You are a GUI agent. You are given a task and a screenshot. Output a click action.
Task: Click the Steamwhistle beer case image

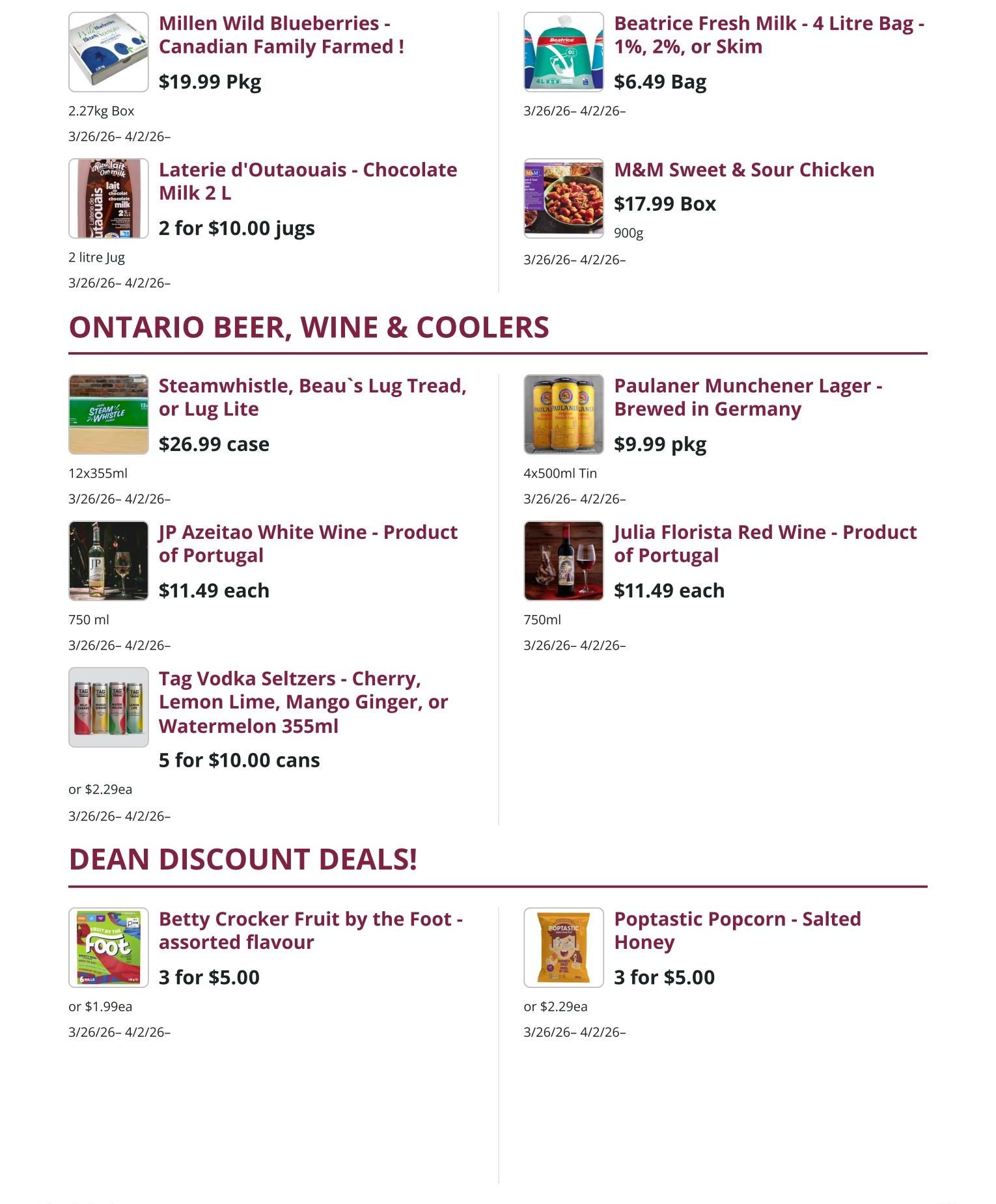(108, 415)
